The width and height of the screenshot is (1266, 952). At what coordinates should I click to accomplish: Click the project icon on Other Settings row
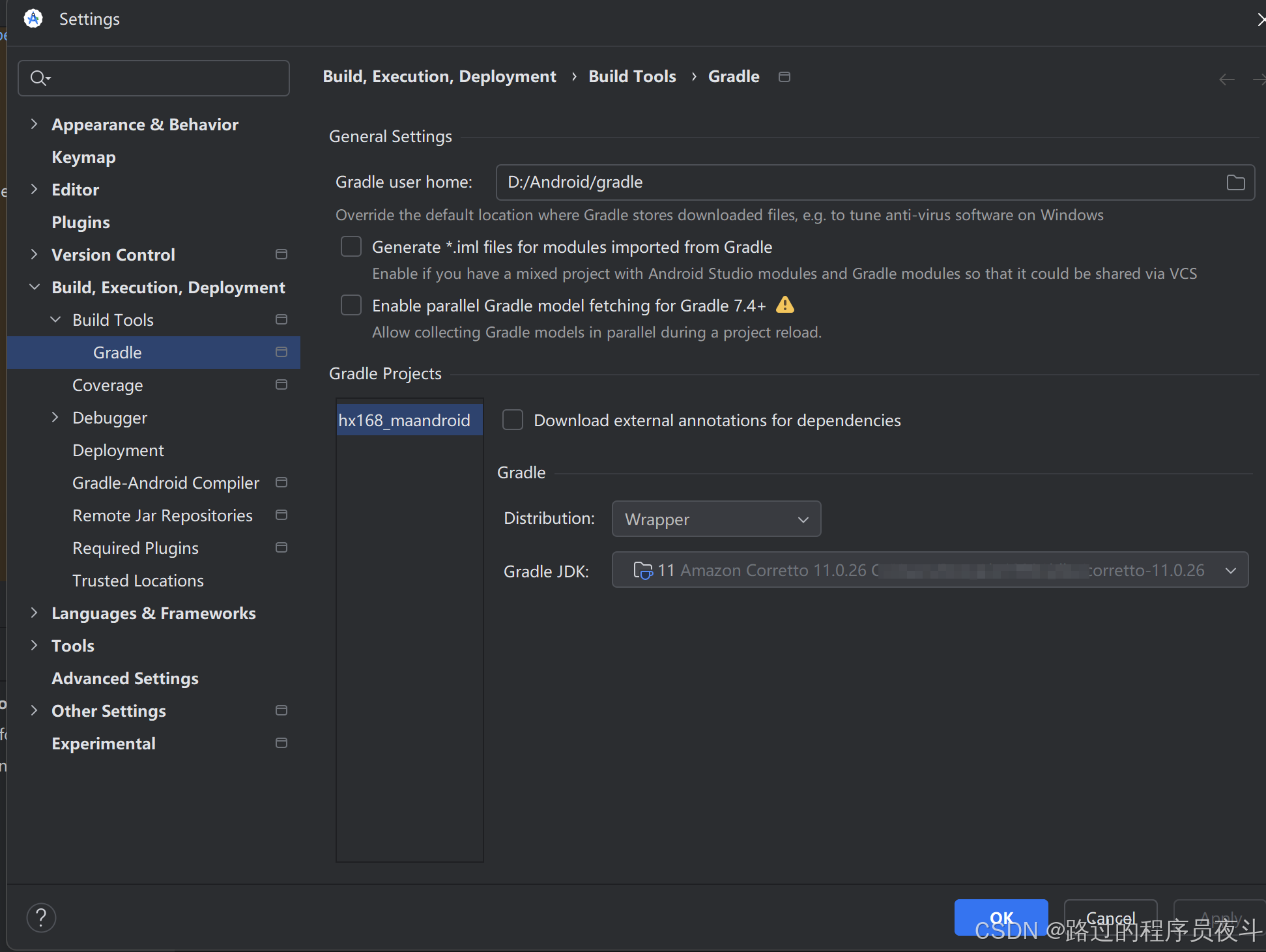281,710
